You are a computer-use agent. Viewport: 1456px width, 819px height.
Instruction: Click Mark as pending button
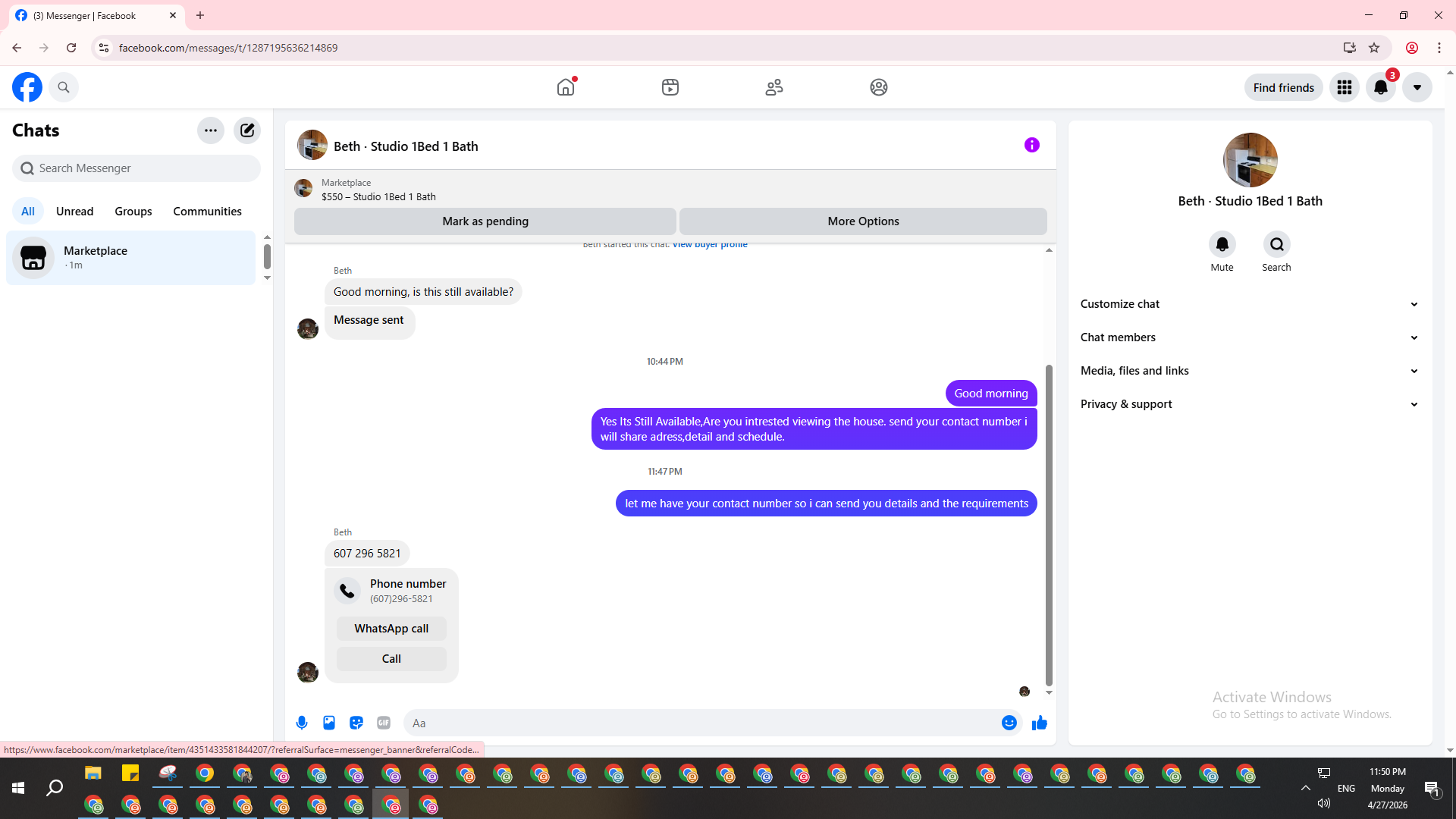coord(485,221)
